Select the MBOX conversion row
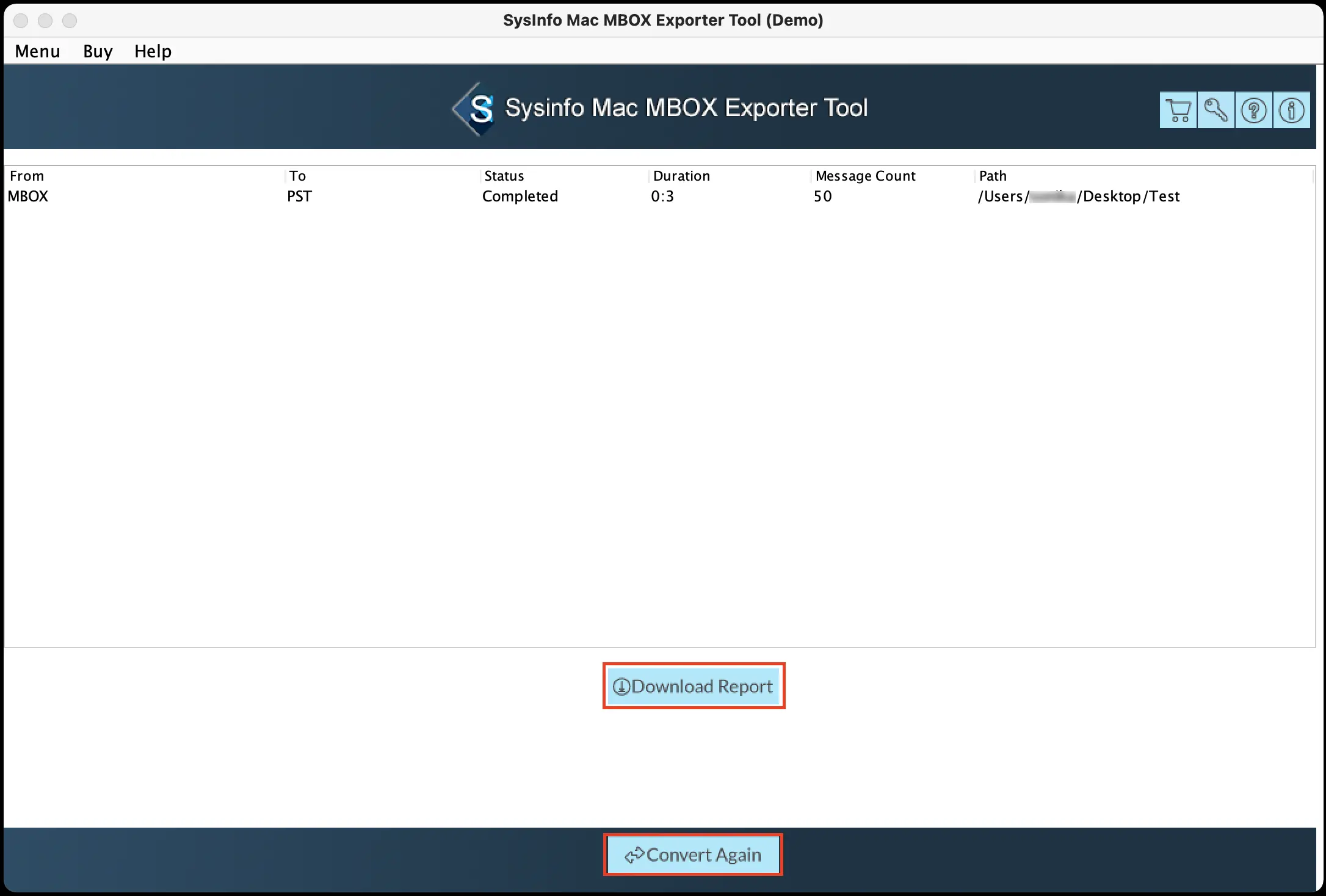Screen dimensions: 1326x896 28,197
